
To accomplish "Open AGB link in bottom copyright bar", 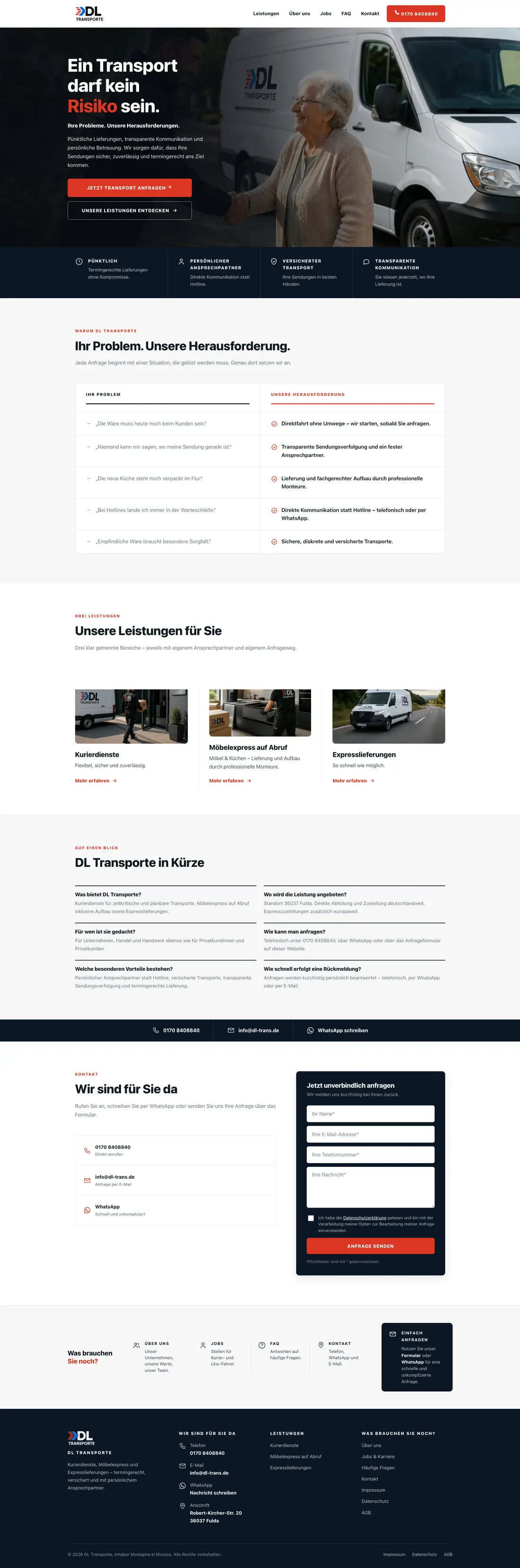I will click(x=448, y=1554).
